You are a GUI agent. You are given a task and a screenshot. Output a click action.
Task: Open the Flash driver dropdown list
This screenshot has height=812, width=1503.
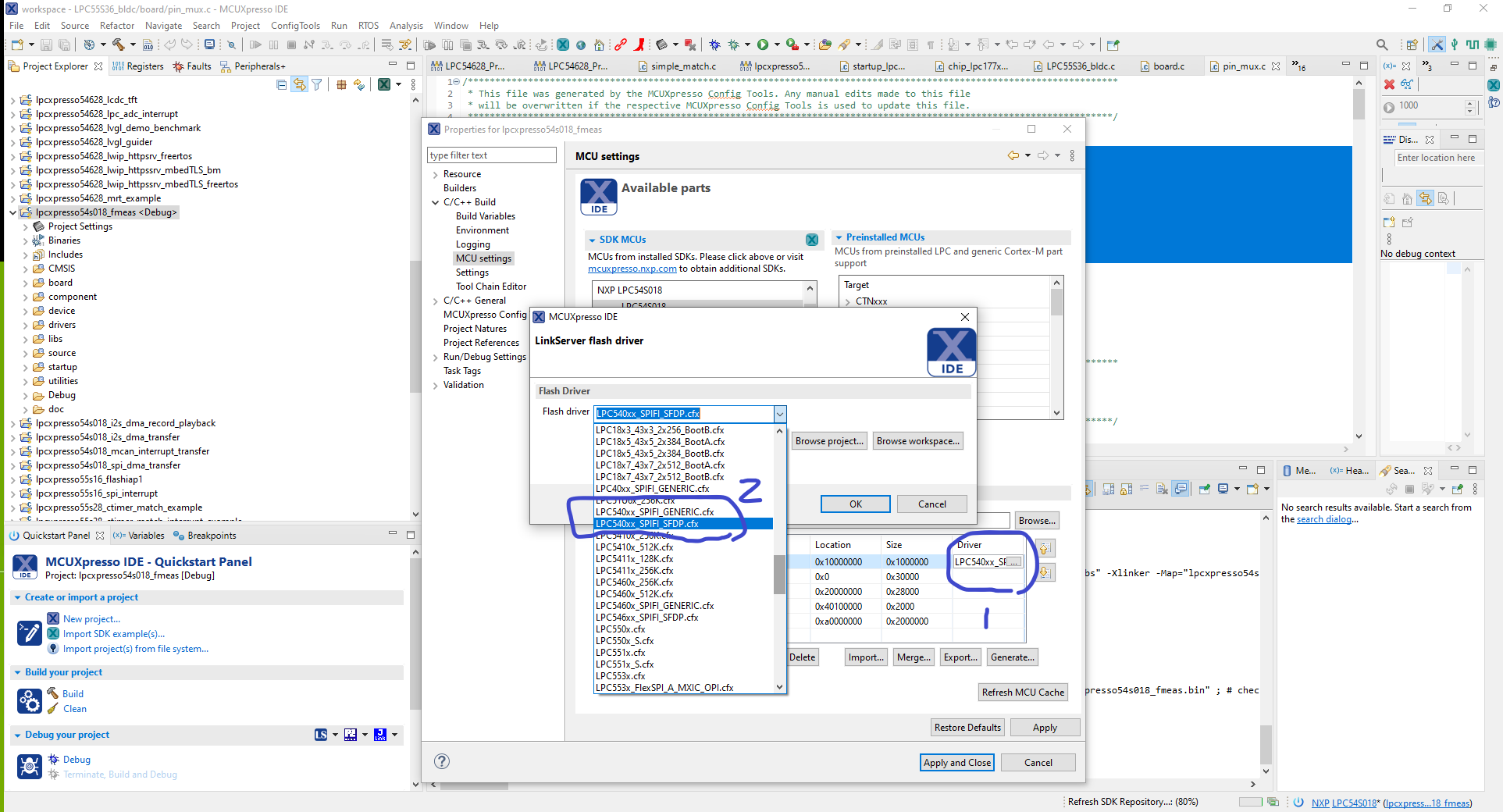(x=778, y=414)
